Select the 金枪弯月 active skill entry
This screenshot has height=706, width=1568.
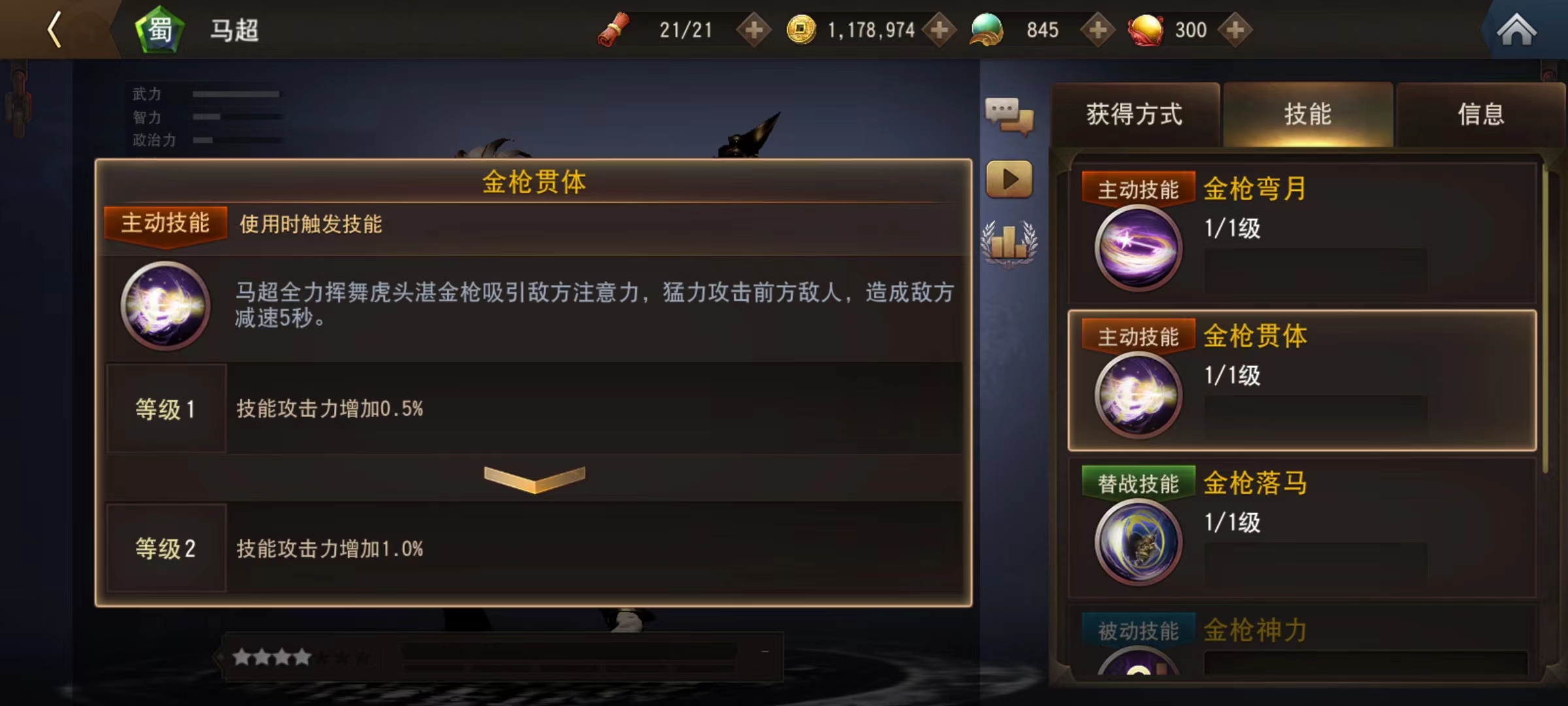(1301, 233)
